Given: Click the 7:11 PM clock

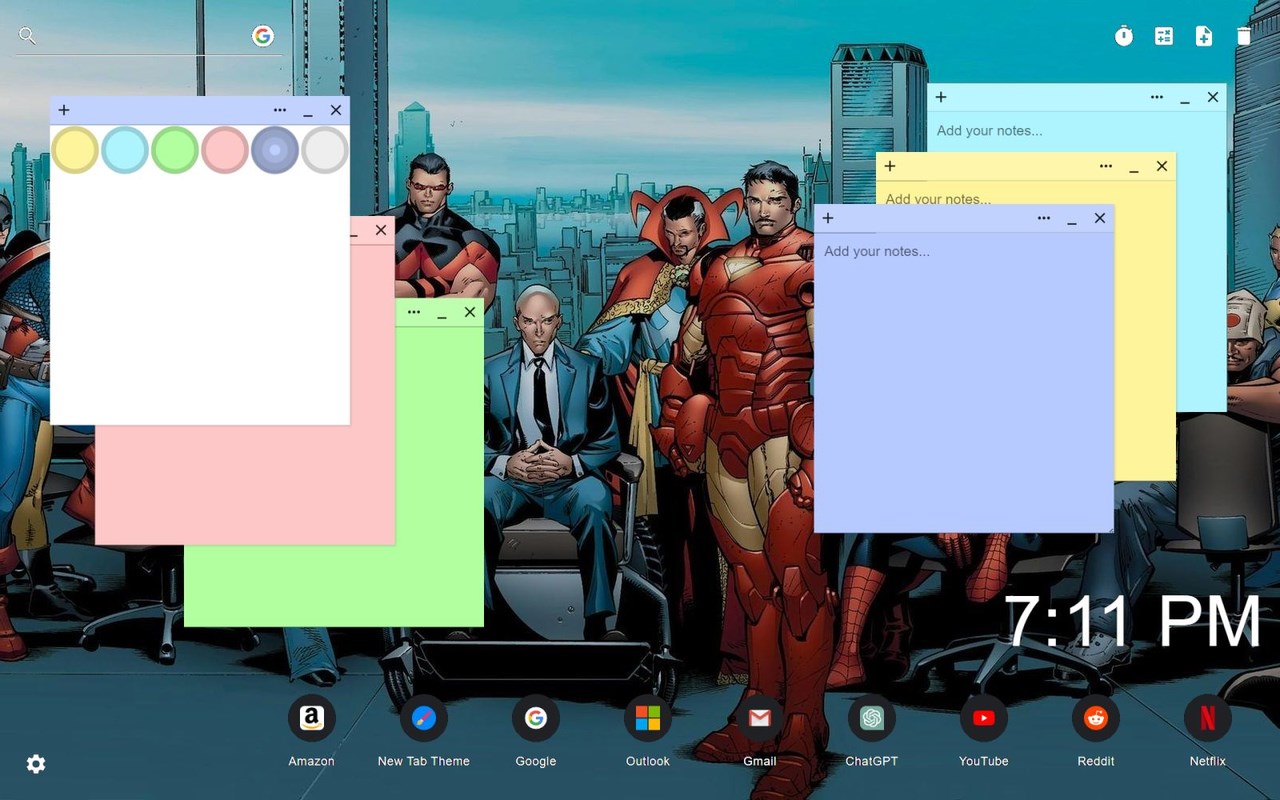Looking at the screenshot, I should point(1132,622).
